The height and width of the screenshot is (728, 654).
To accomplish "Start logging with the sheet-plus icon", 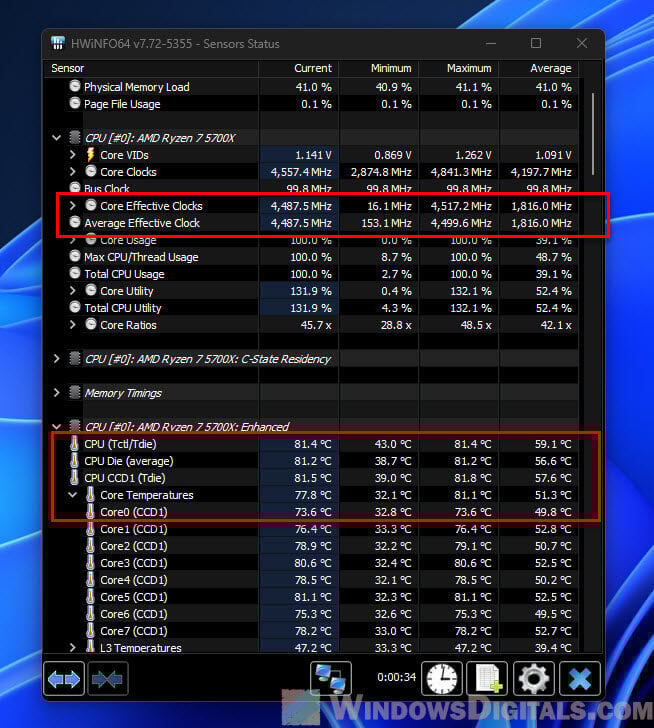I will click(487, 679).
